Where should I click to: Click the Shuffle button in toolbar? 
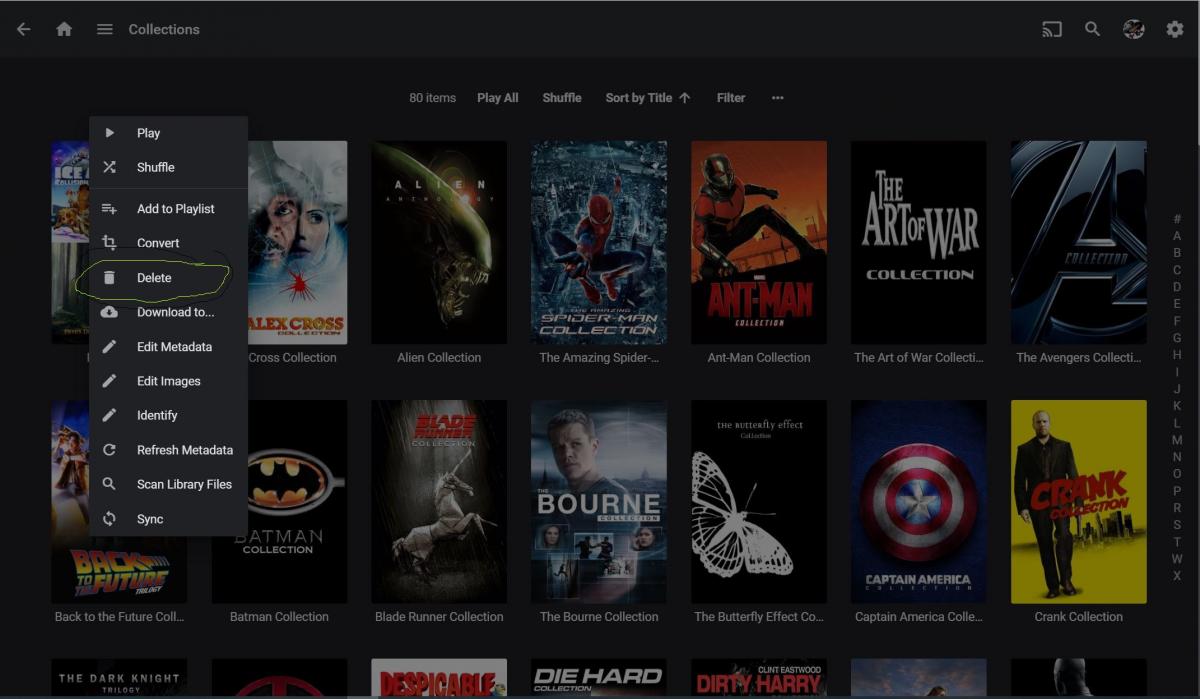pyautogui.click(x=562, y=98)
